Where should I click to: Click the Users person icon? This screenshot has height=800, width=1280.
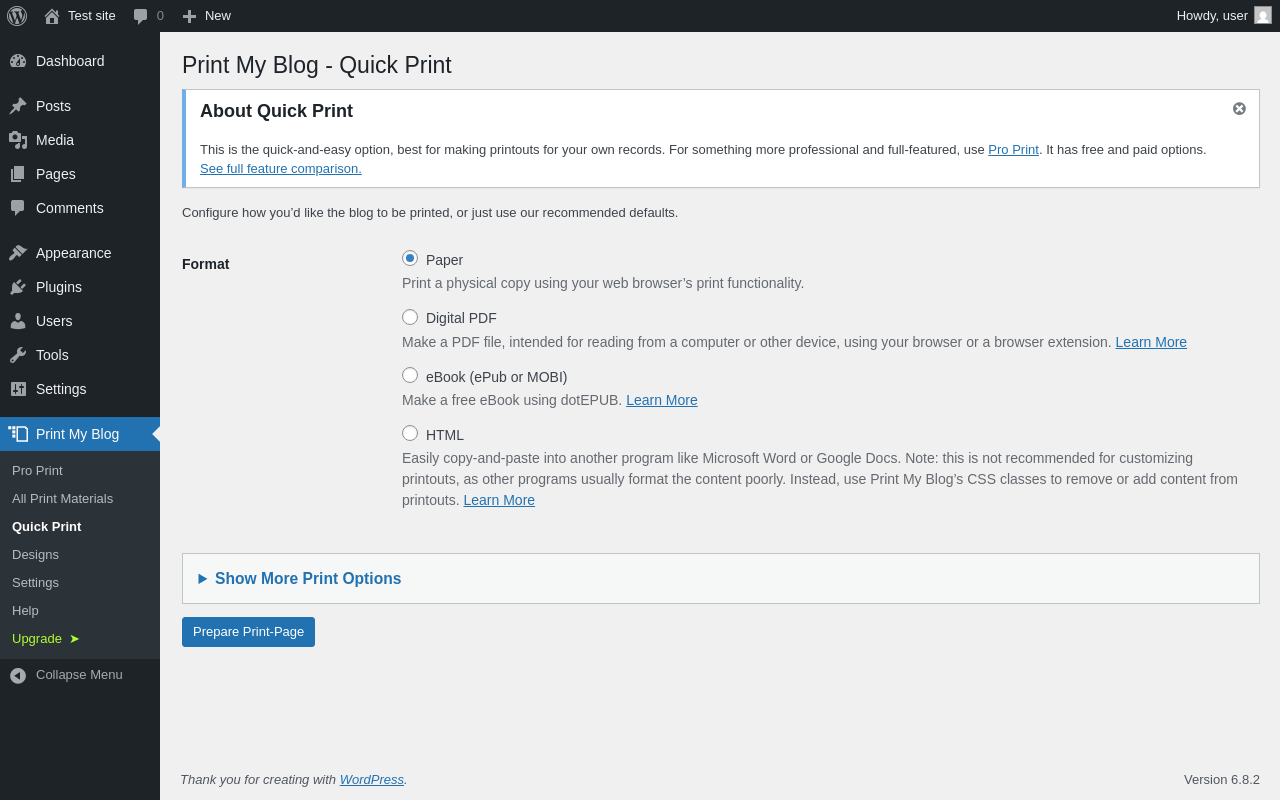click(18, 321)
